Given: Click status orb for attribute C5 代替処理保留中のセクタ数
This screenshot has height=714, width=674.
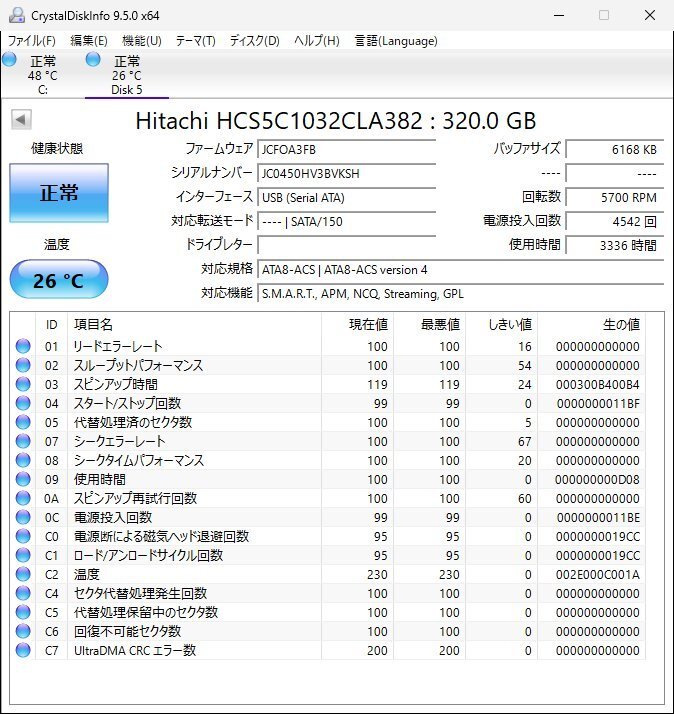Looking at the screenshot, I should [23, 612].
